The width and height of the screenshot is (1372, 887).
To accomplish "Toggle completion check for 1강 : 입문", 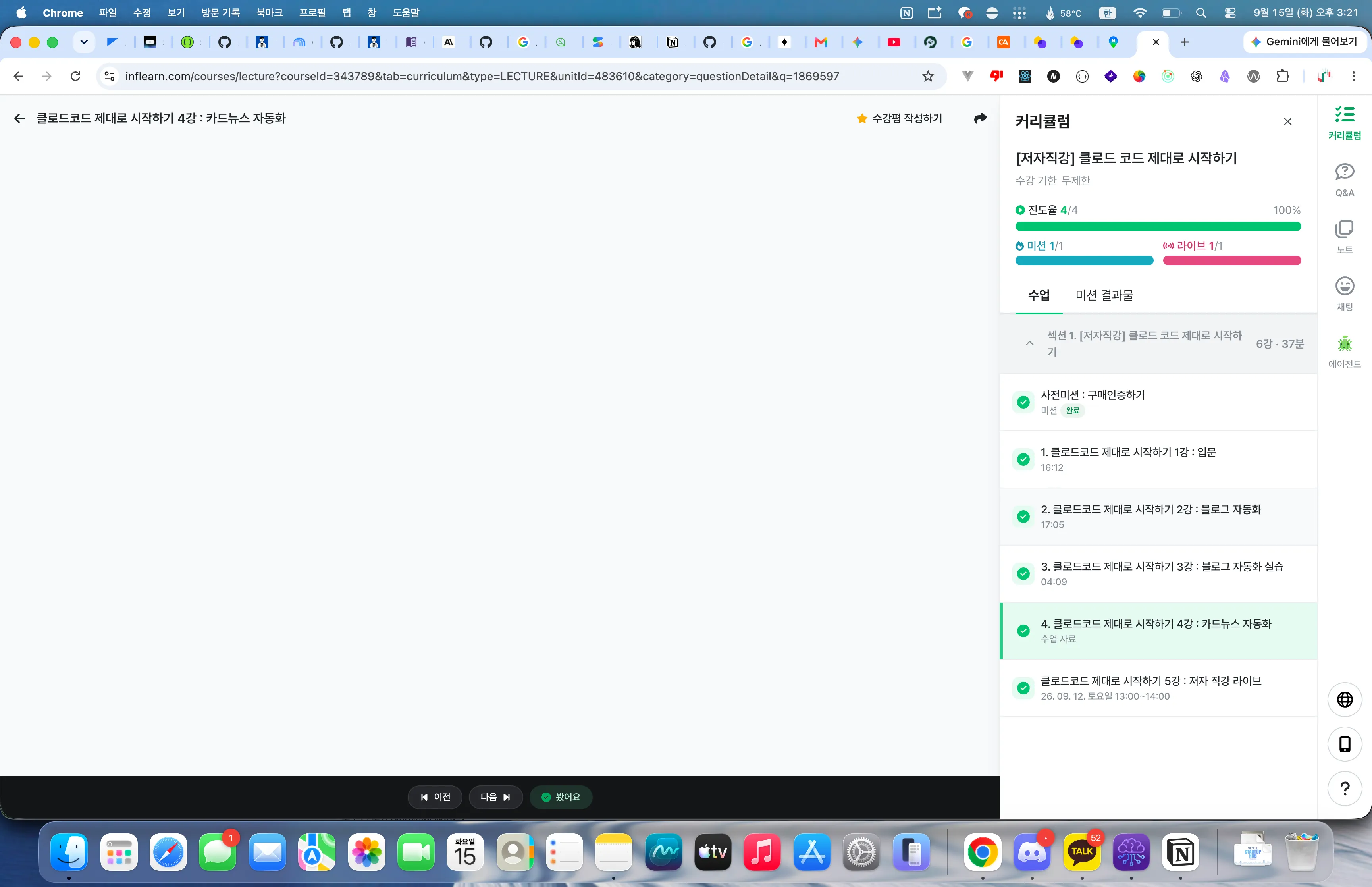I will tap(1023, 459).
